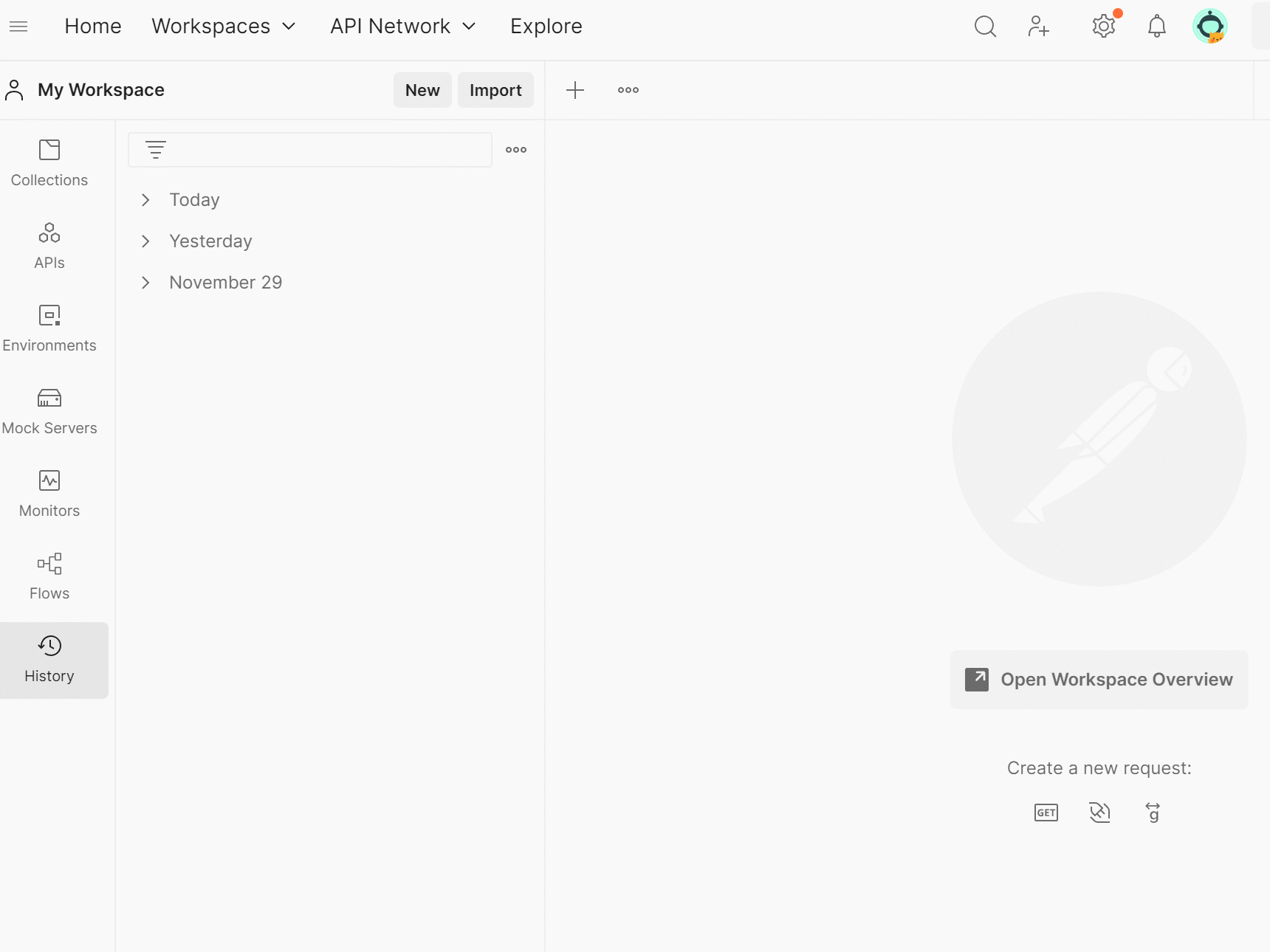Open the notifications bell
The width and height of the screenshot is (1270, 952).
[1157, 27]
